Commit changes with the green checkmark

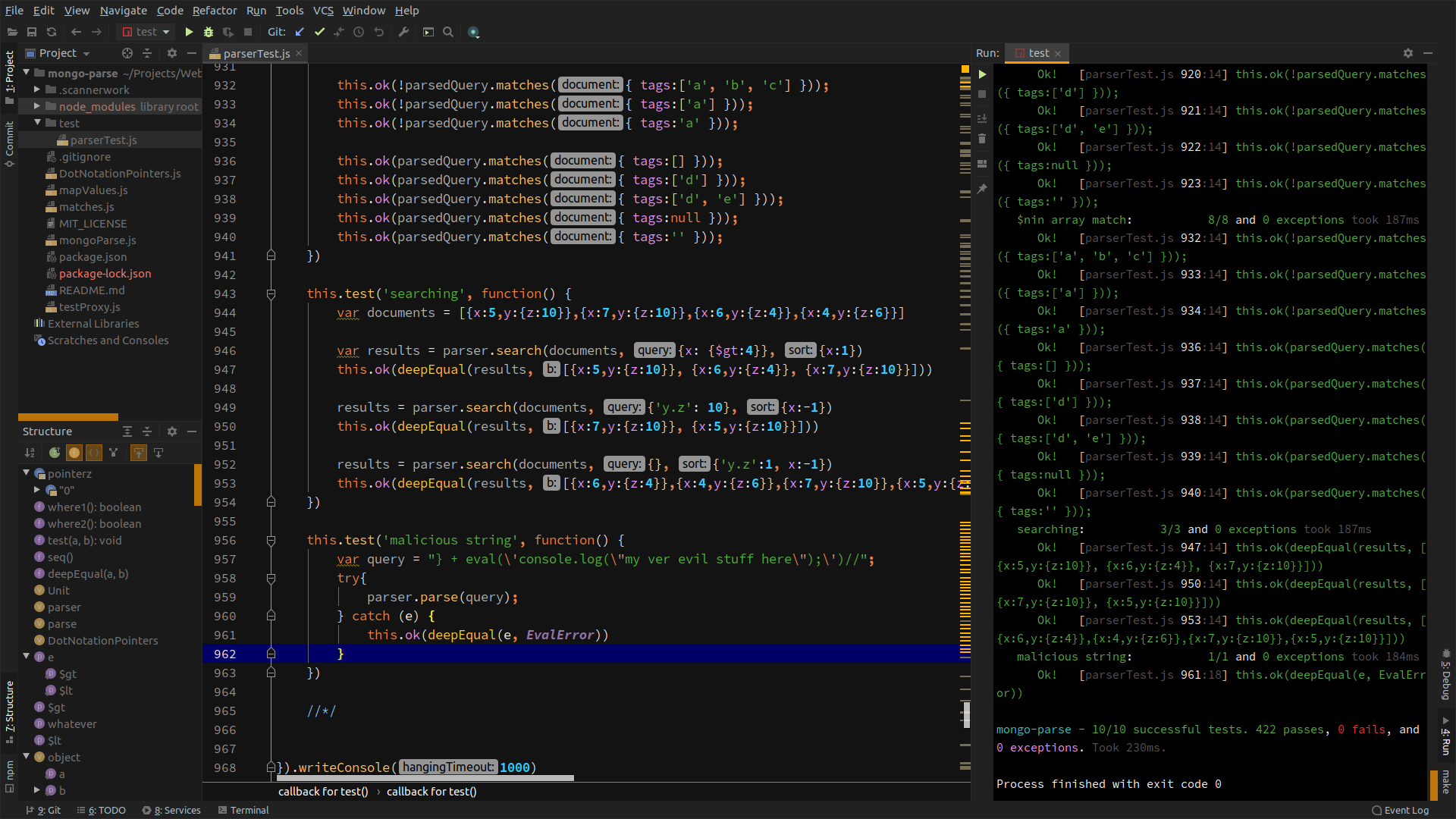click(x=319, y=32)
